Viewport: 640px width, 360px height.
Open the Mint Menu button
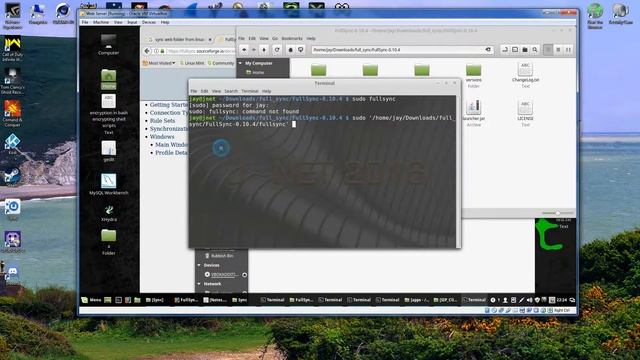click(91, 300)
